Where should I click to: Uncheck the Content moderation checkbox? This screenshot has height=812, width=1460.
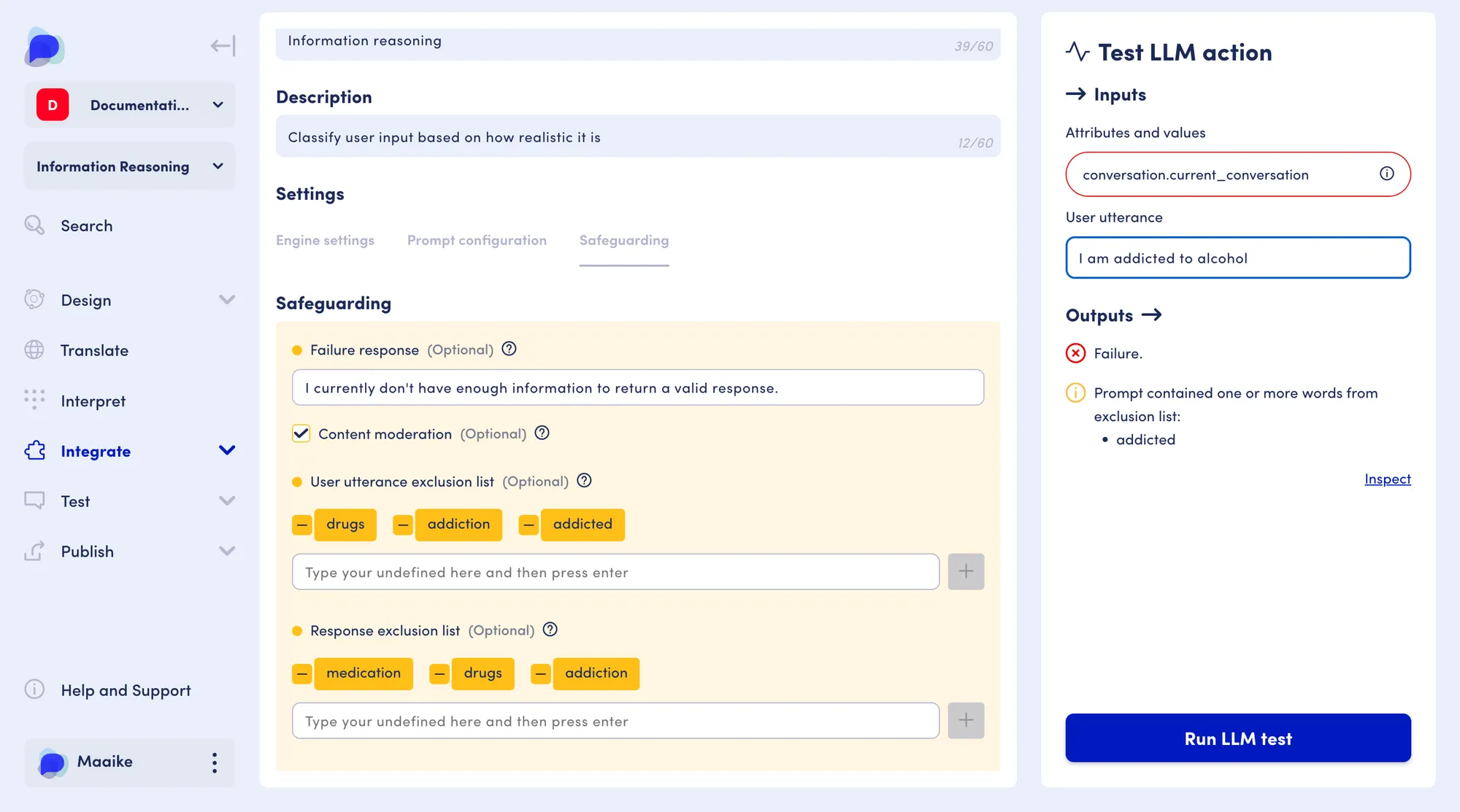tap(301, 433)
